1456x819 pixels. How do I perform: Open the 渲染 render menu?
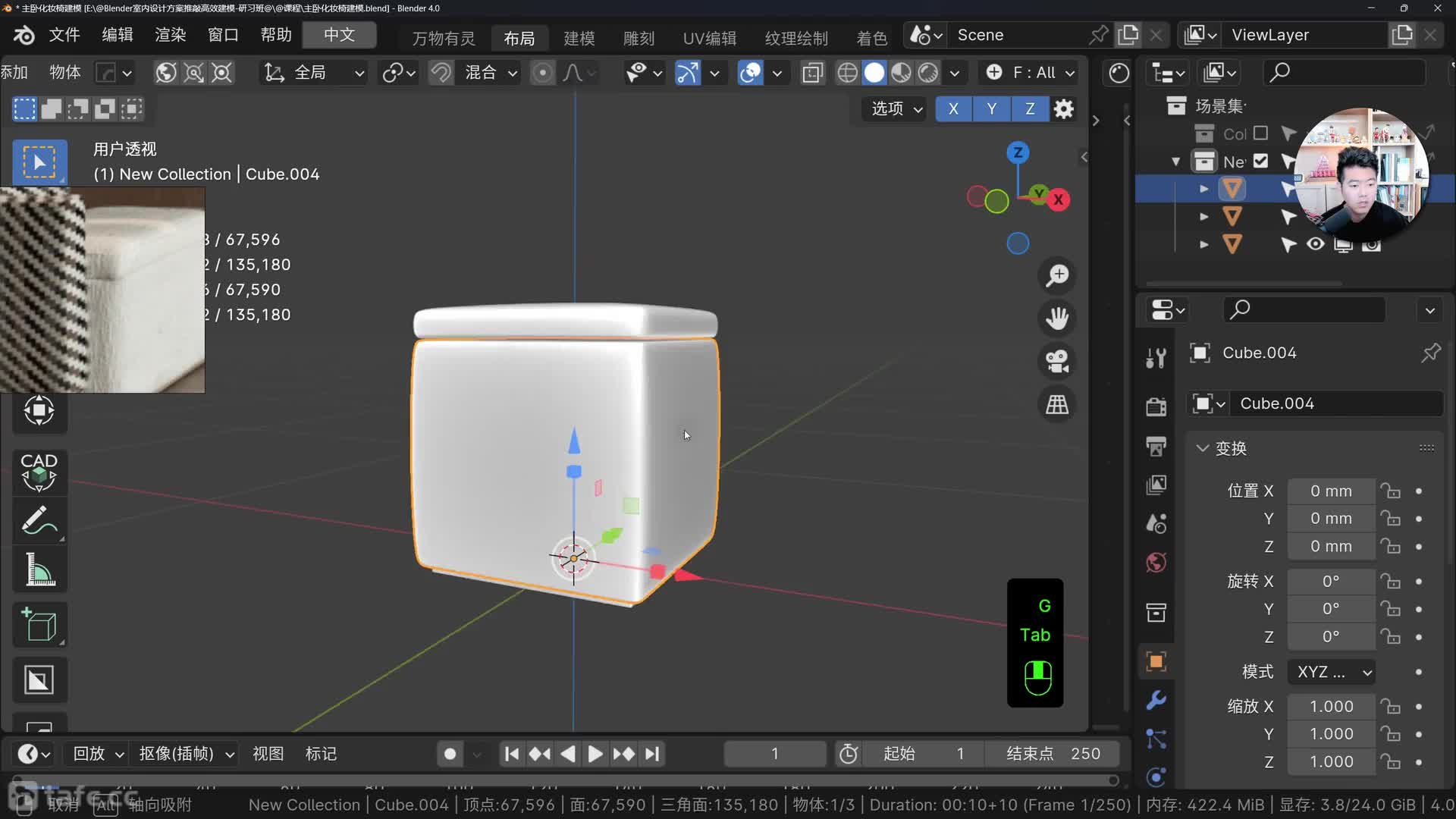170,35
